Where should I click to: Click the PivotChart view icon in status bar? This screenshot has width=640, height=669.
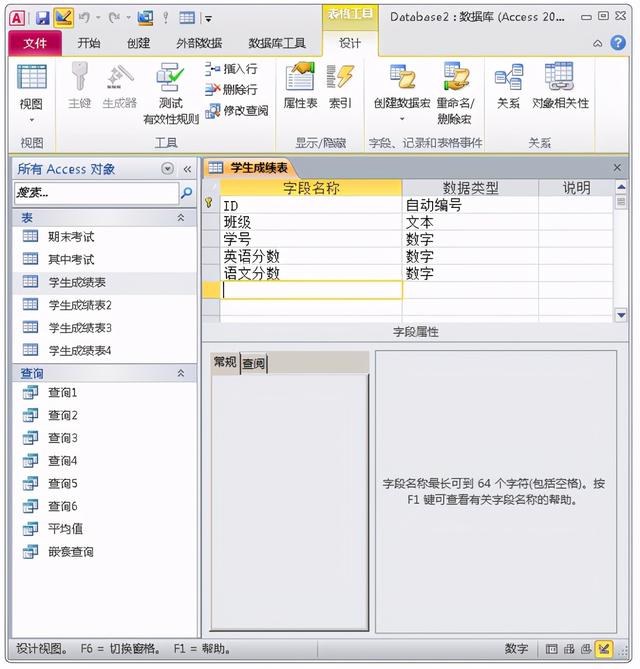coord(586,649)
